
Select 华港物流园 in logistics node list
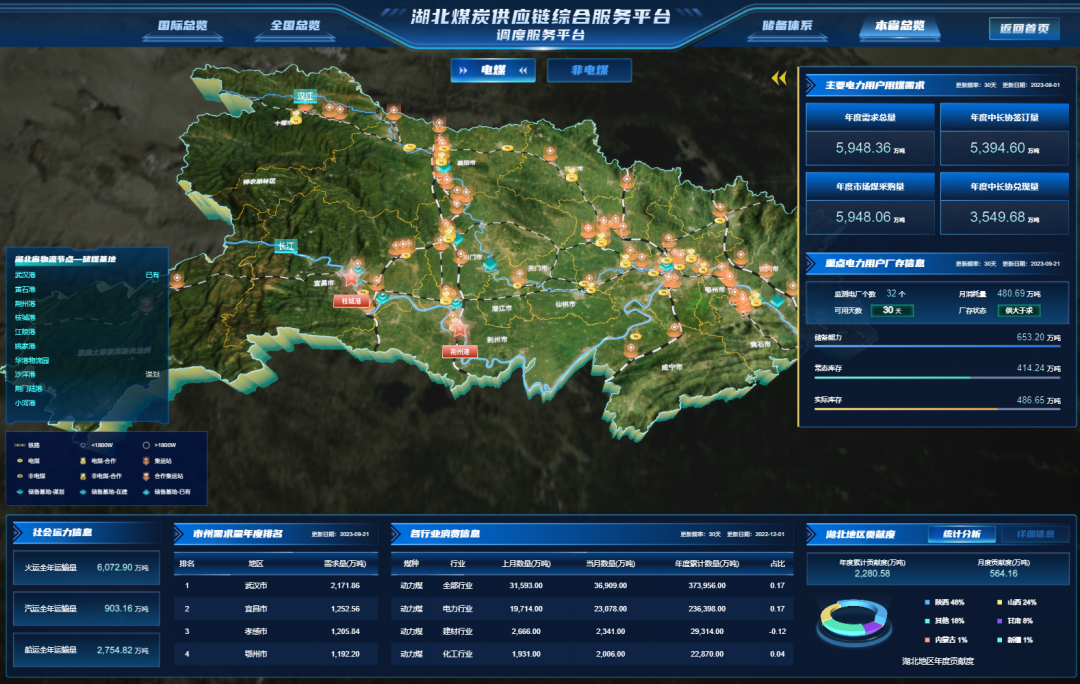tap(87, 360)
